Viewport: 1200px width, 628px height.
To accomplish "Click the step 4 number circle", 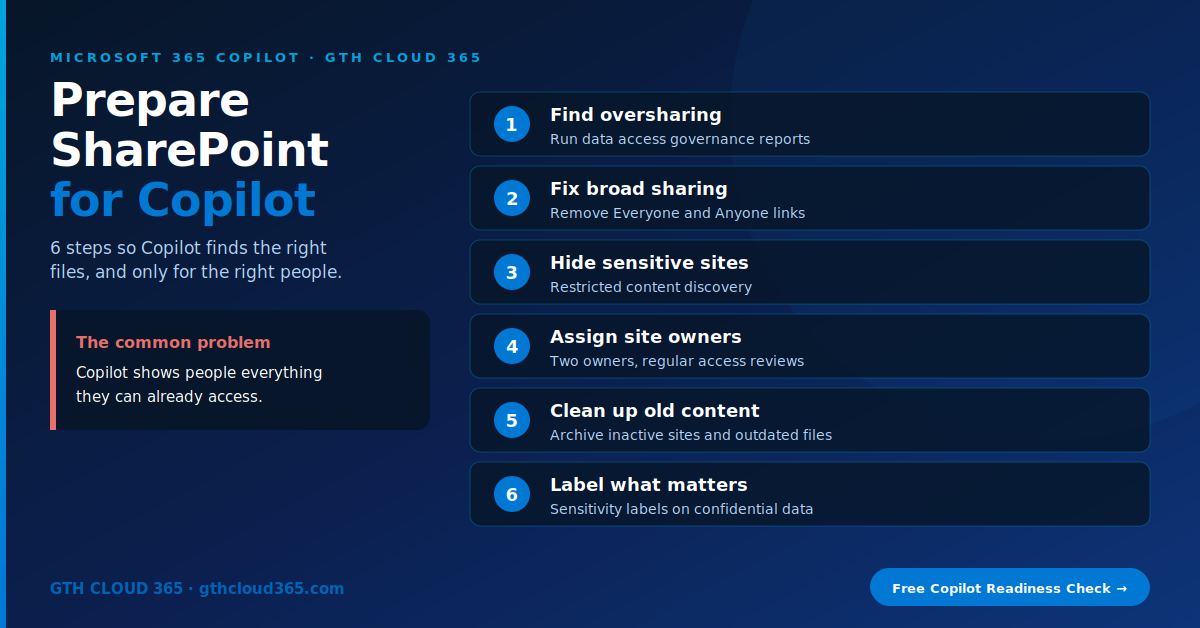I will pos(512,346).
